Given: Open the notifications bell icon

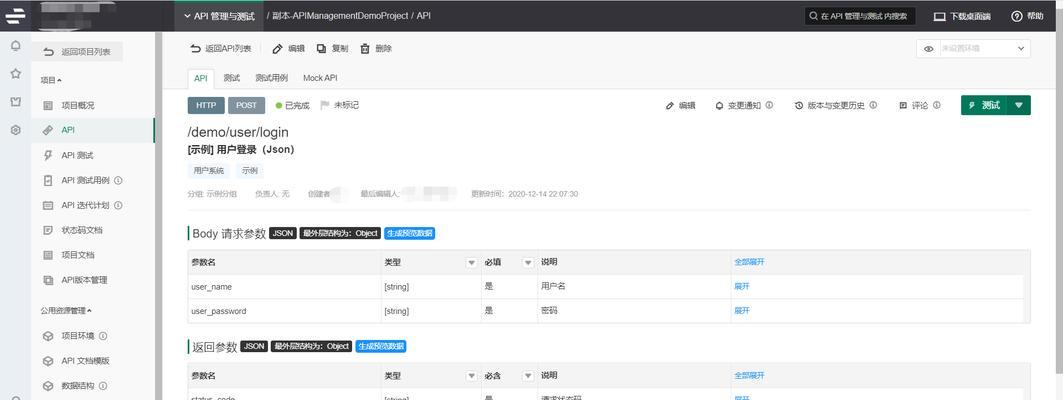Looking at the screenshot, I should click(15, 46).
